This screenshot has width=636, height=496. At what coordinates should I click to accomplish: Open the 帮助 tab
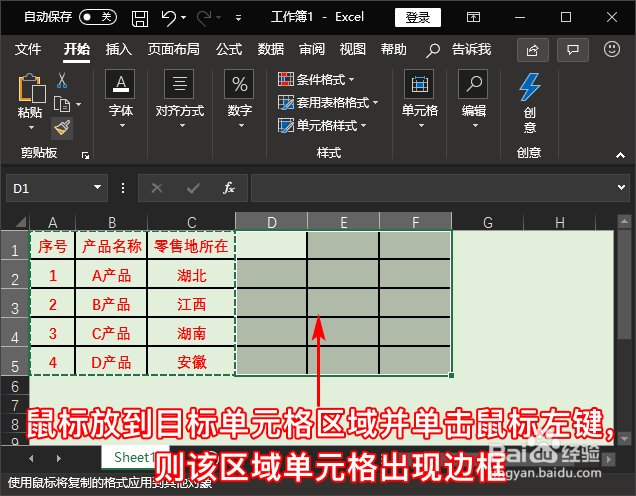click(x=393, y=49)
